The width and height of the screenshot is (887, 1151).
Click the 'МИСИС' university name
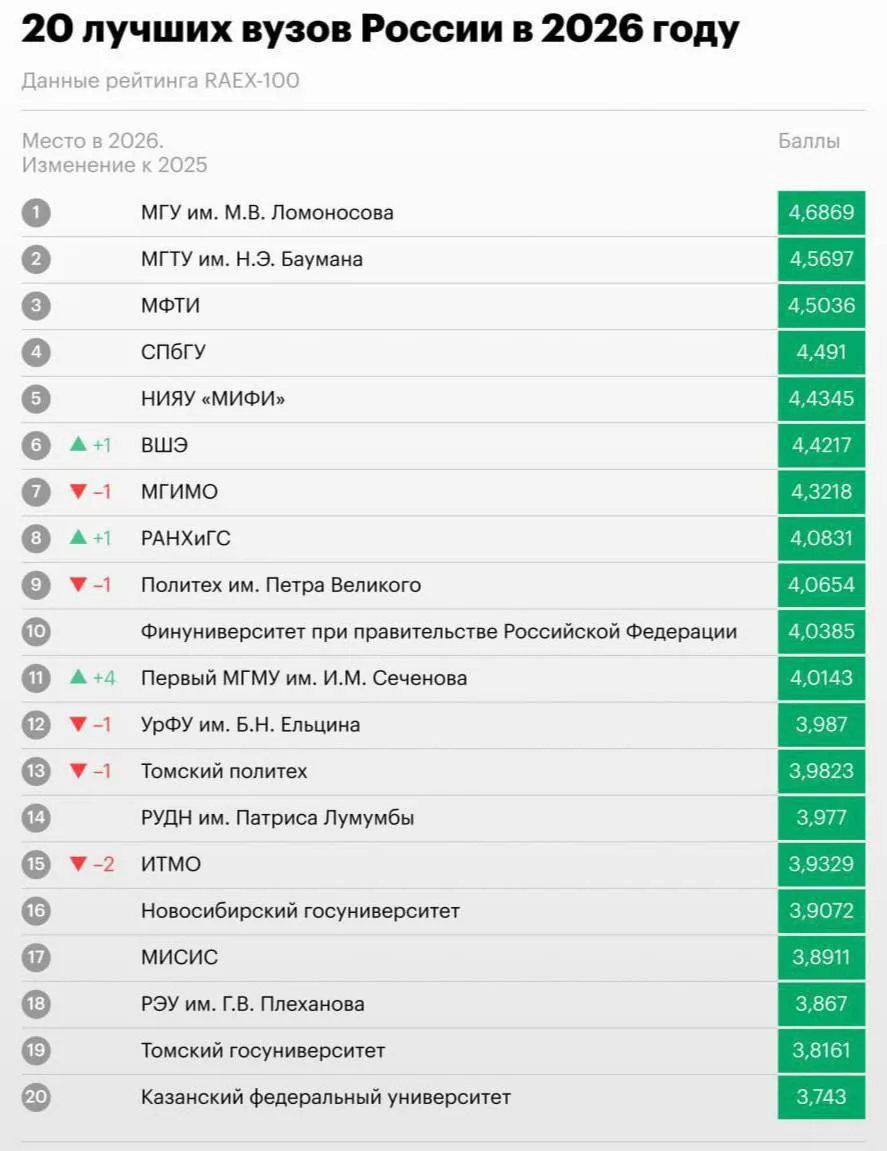coord(179,957)
